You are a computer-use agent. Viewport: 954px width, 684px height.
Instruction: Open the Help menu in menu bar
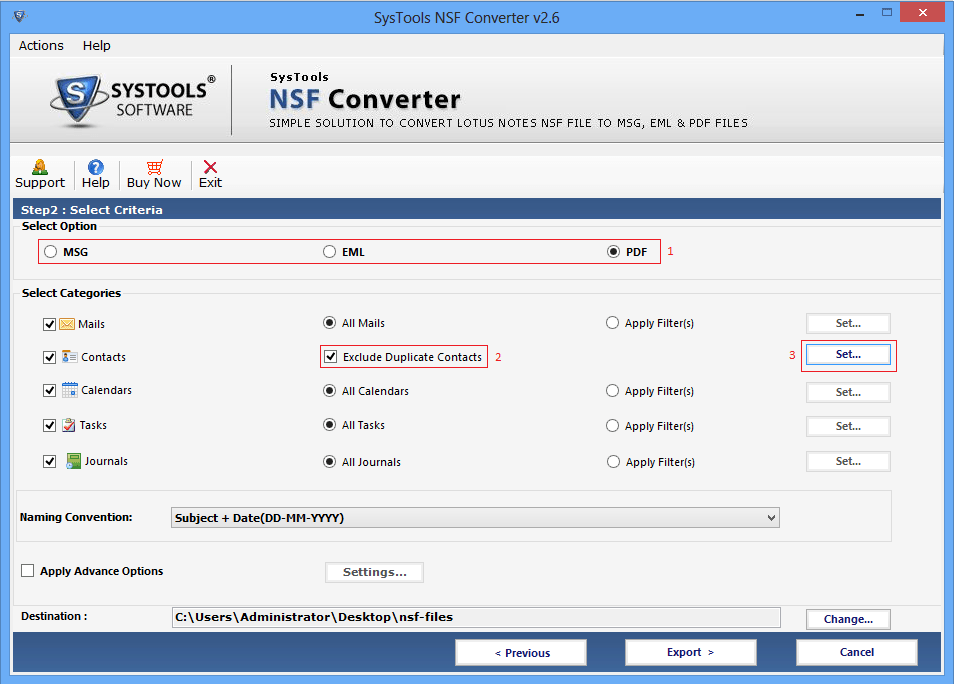point(97,46)
